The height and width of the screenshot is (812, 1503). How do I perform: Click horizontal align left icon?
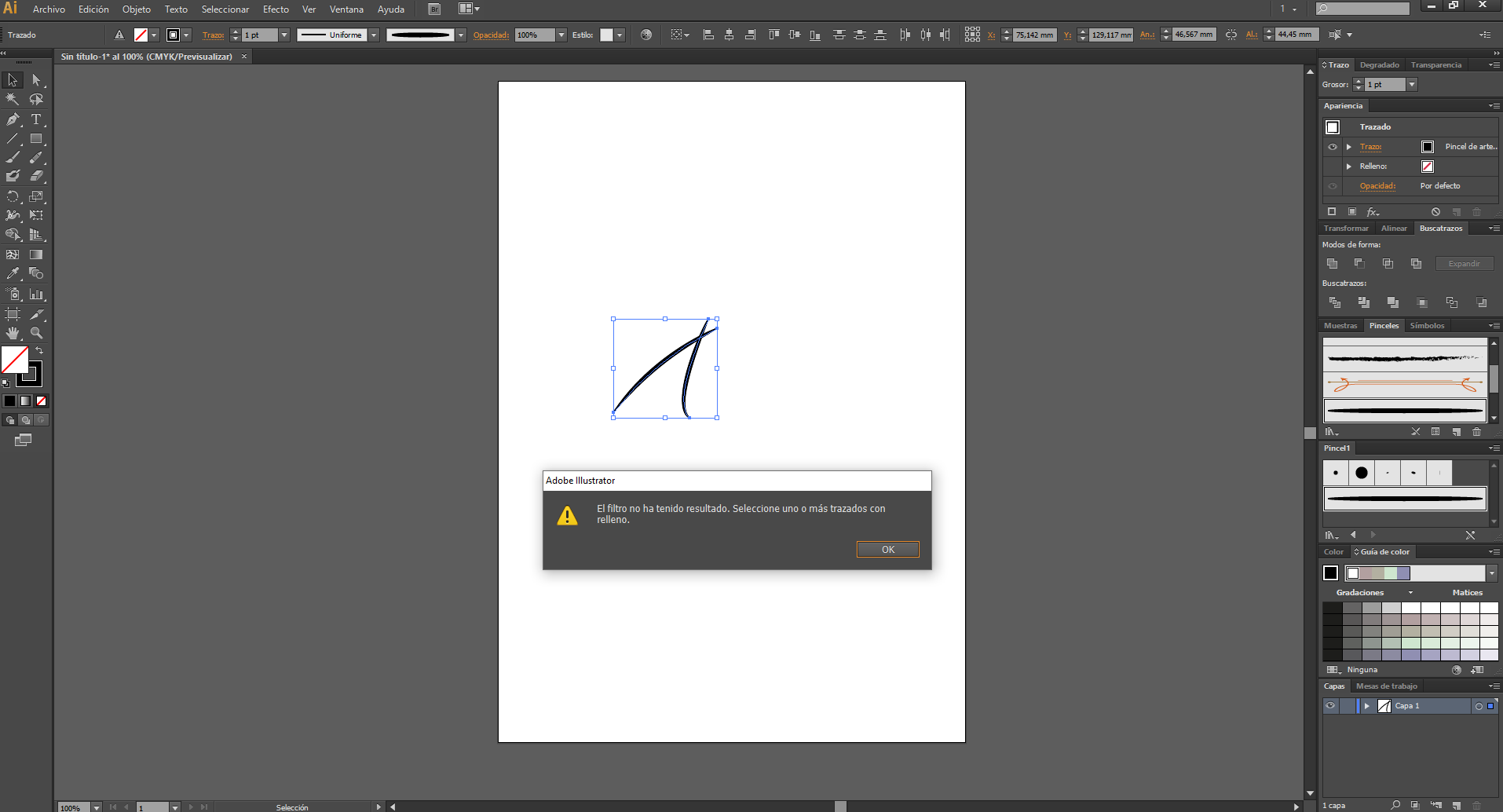(708, 35)
